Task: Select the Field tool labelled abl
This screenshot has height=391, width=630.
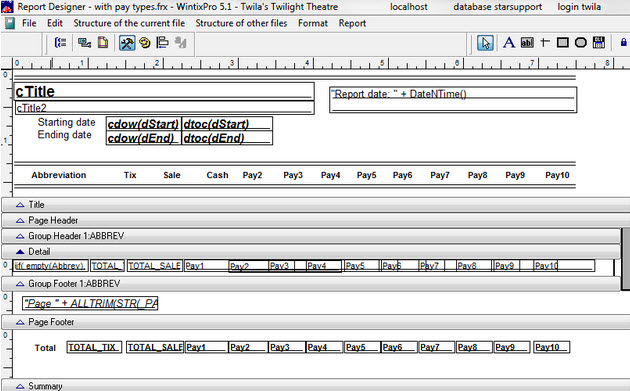Action: 527,43
